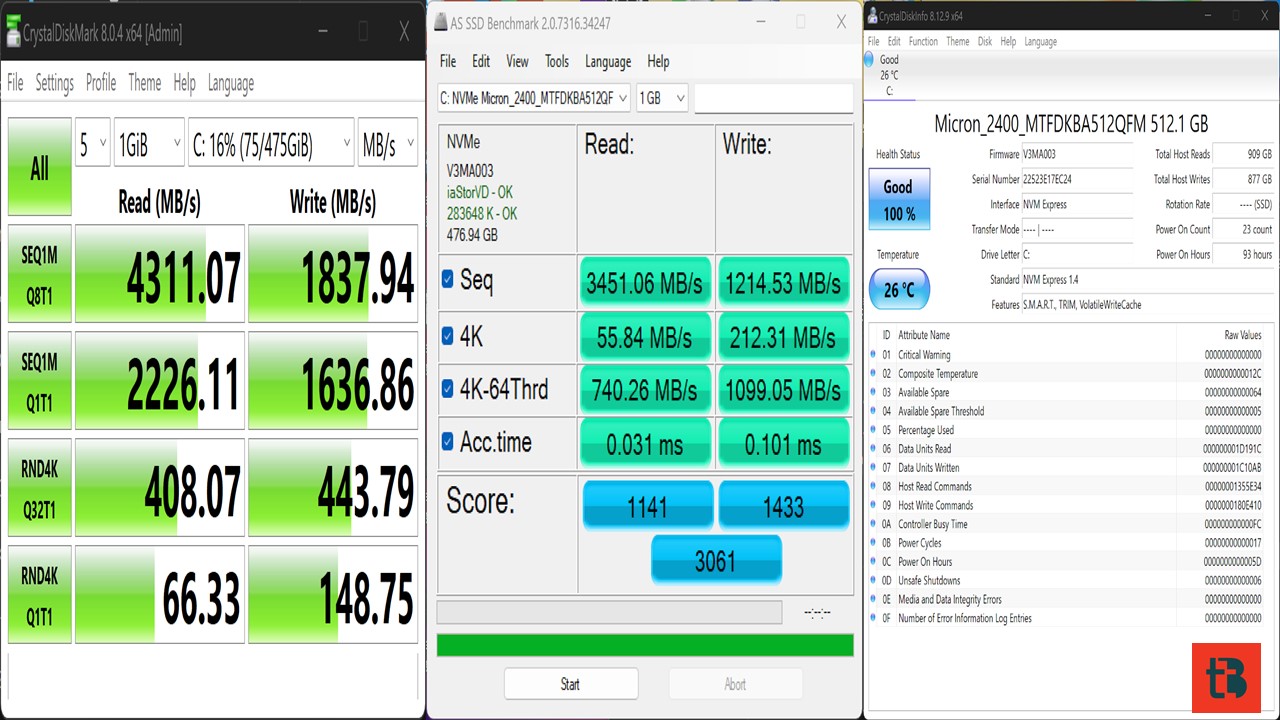Viewport: 1280px width, 720px height.
Task: Open the Theme menu in CrystalDiskMark
Action: (x=145, y=83)
